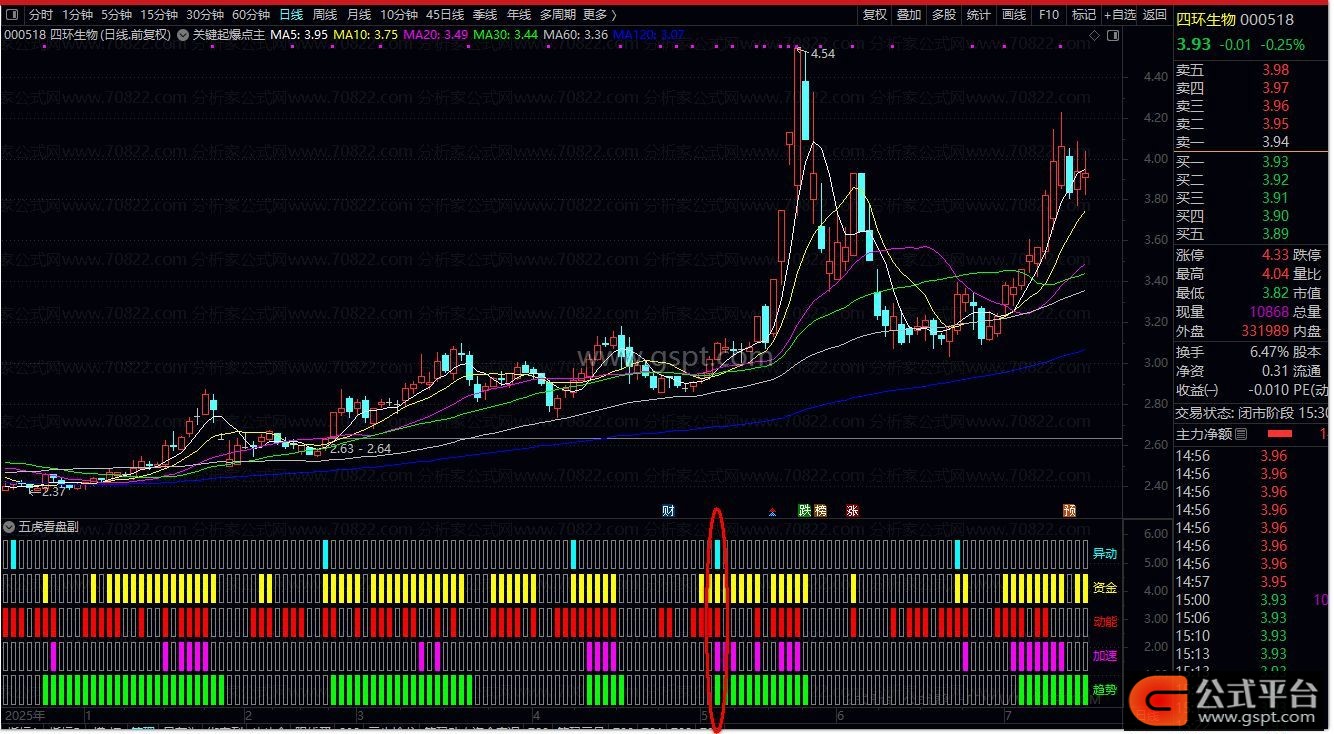Click the 统计 statistics button
This screenshot has width=1334, height=734.
coord(979,15)
